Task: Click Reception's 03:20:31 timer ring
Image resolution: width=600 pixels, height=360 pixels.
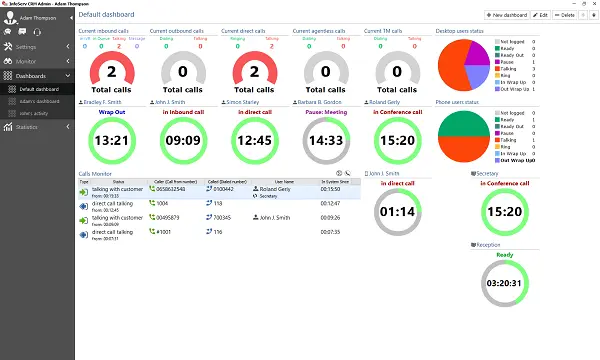Action: pos(504,283)
